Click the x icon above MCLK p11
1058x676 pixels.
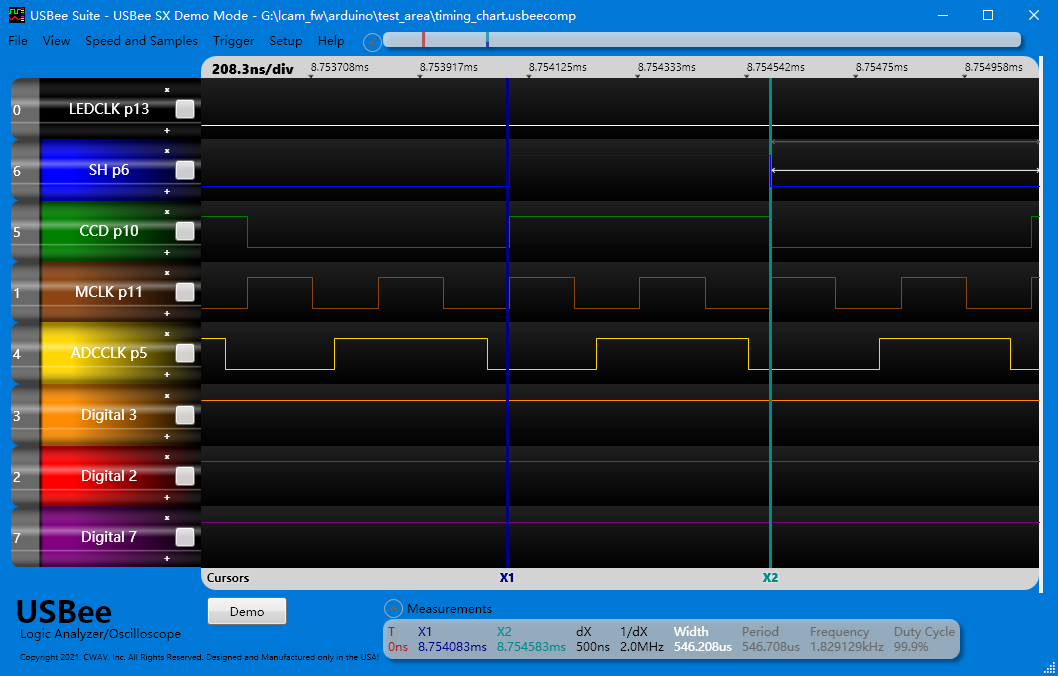click(x=167, y=273)
